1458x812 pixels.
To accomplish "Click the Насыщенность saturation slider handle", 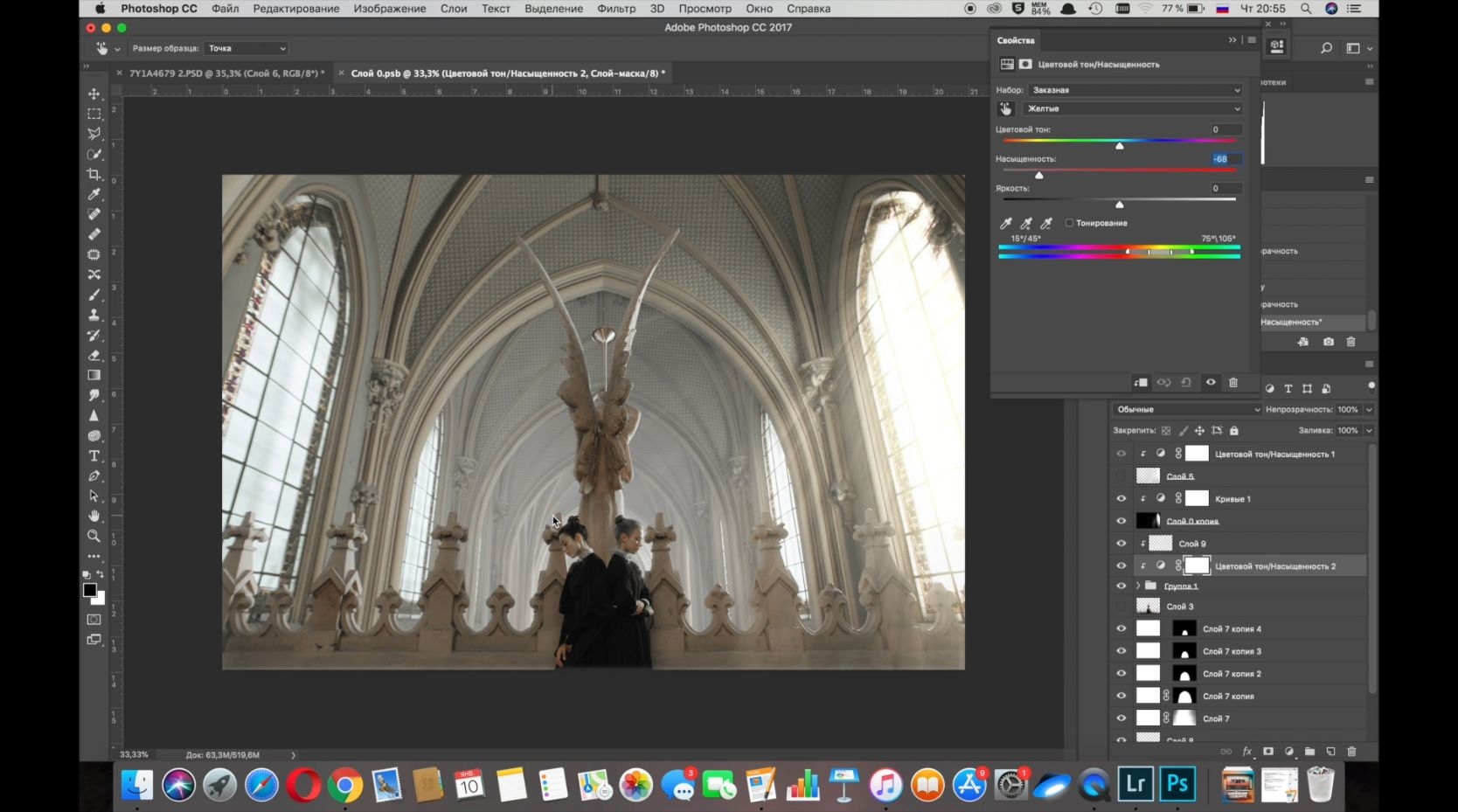I will click(1039, 175).
